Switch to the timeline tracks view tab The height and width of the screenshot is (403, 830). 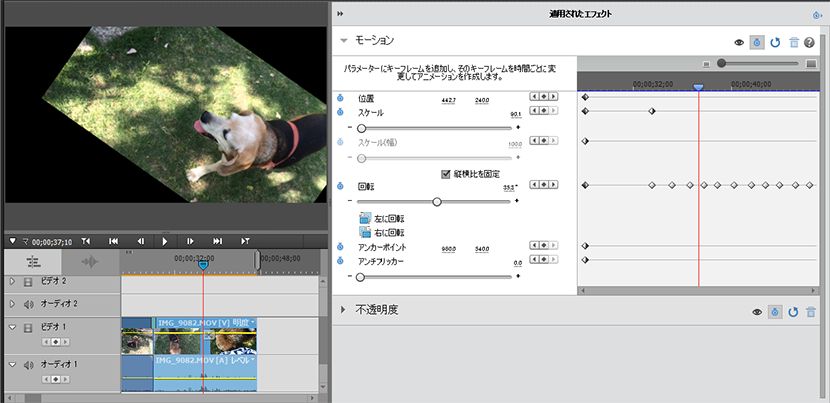click(x=33, y=262)
